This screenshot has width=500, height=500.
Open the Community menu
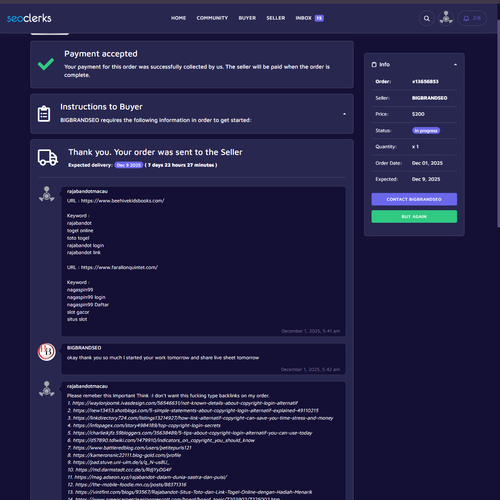point(212,18)
